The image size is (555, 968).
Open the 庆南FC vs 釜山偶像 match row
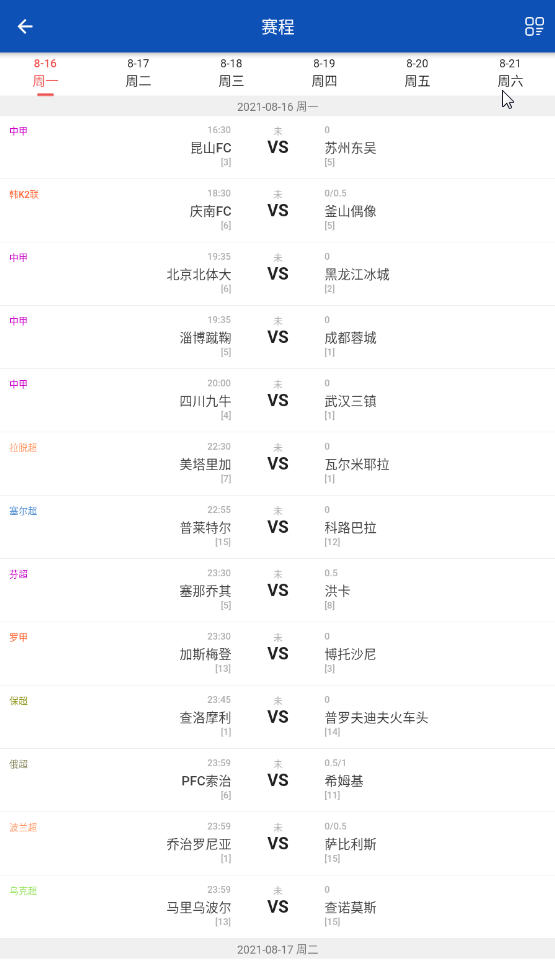point(277,211)
